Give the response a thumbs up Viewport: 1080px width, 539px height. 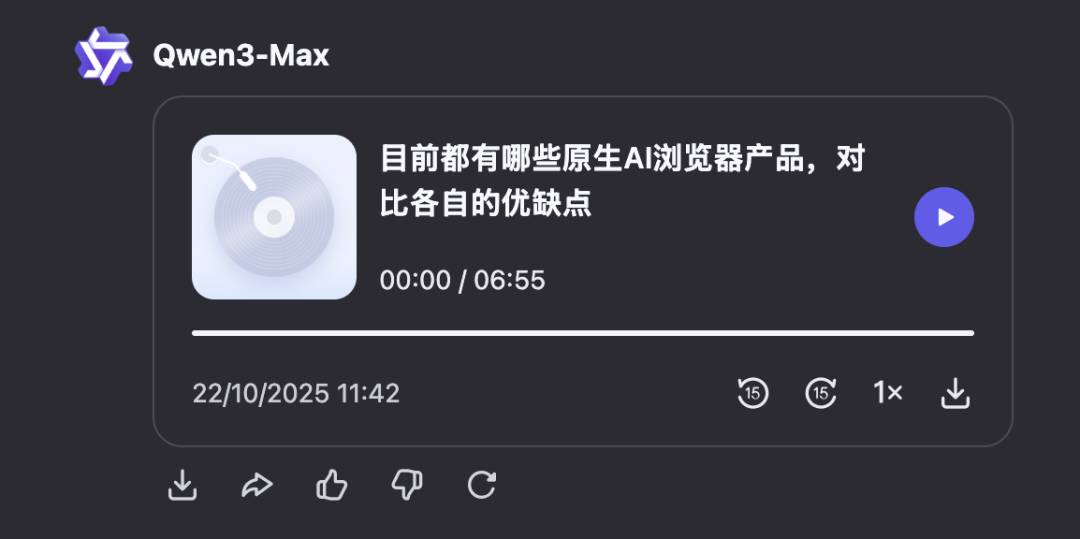332,485
